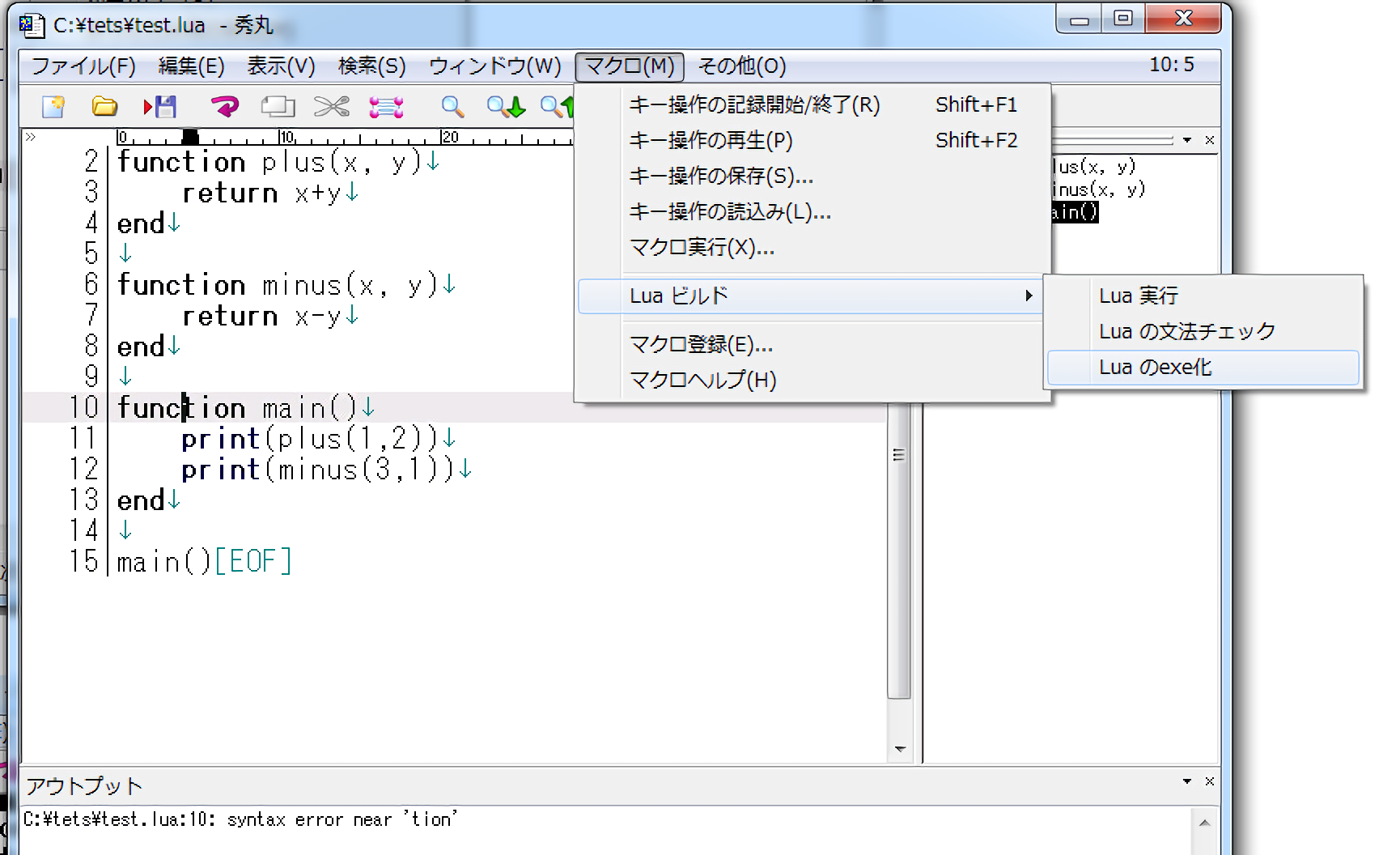Open the Output panel dropdown arrow
This screenshot has width=1400, height=855.
click(1186, 781)
